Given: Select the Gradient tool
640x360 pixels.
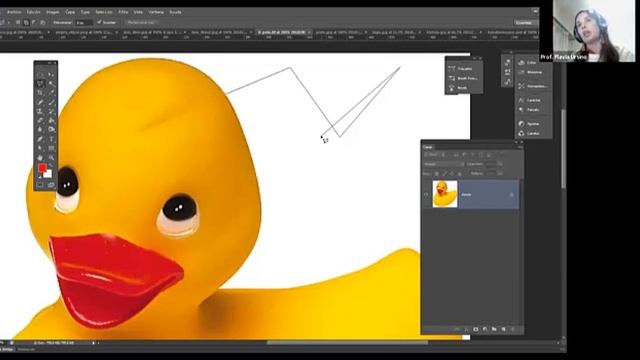Looking at the screenshot, I should click(x=51, y=120).
